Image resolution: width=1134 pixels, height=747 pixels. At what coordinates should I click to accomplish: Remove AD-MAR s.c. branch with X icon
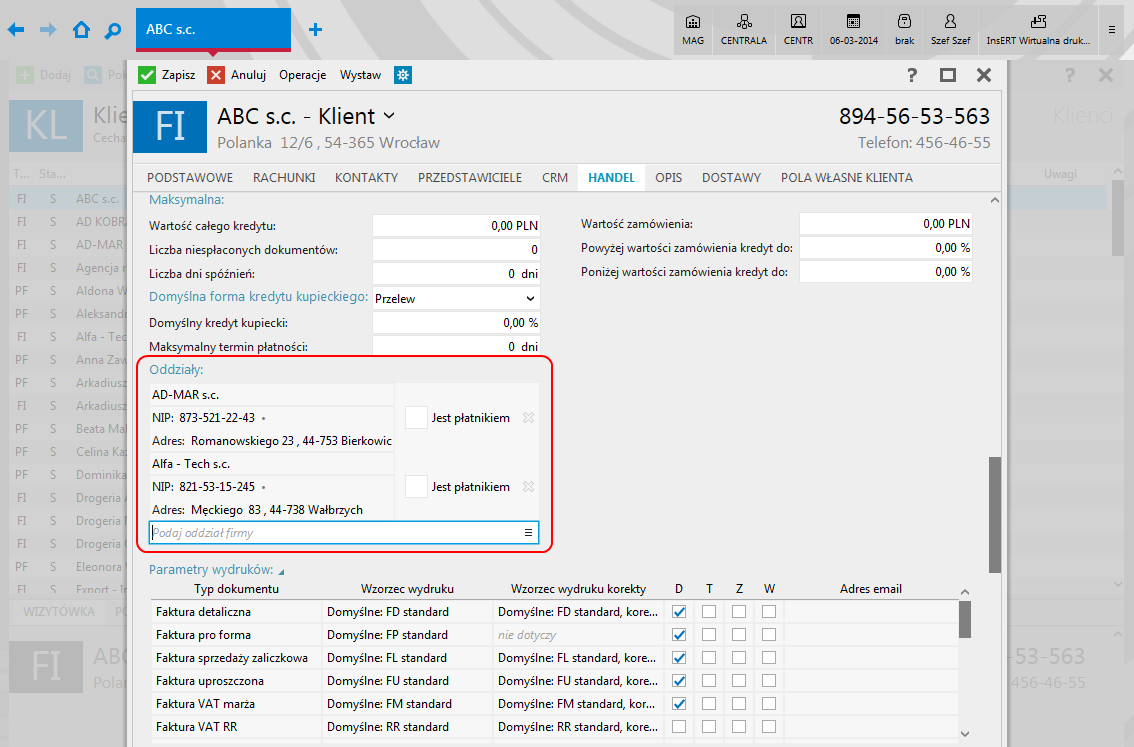point(529,418)
